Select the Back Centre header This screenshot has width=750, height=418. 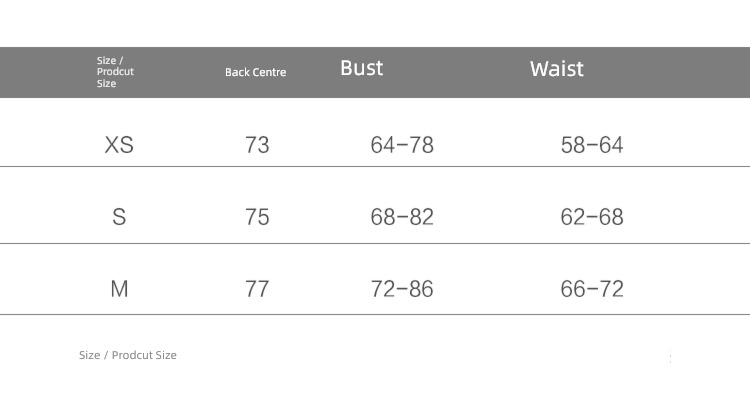coord(255,72)
